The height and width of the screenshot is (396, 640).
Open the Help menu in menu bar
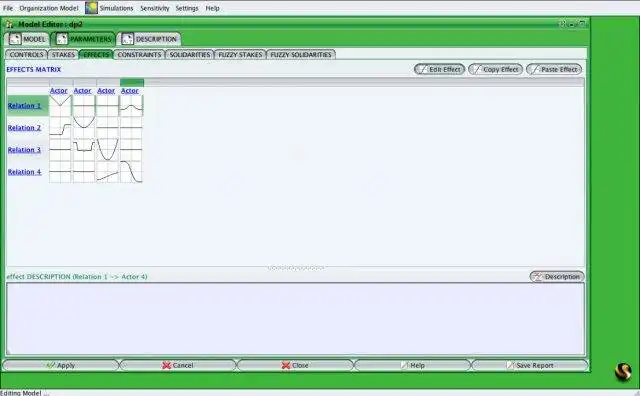point(212,8)
